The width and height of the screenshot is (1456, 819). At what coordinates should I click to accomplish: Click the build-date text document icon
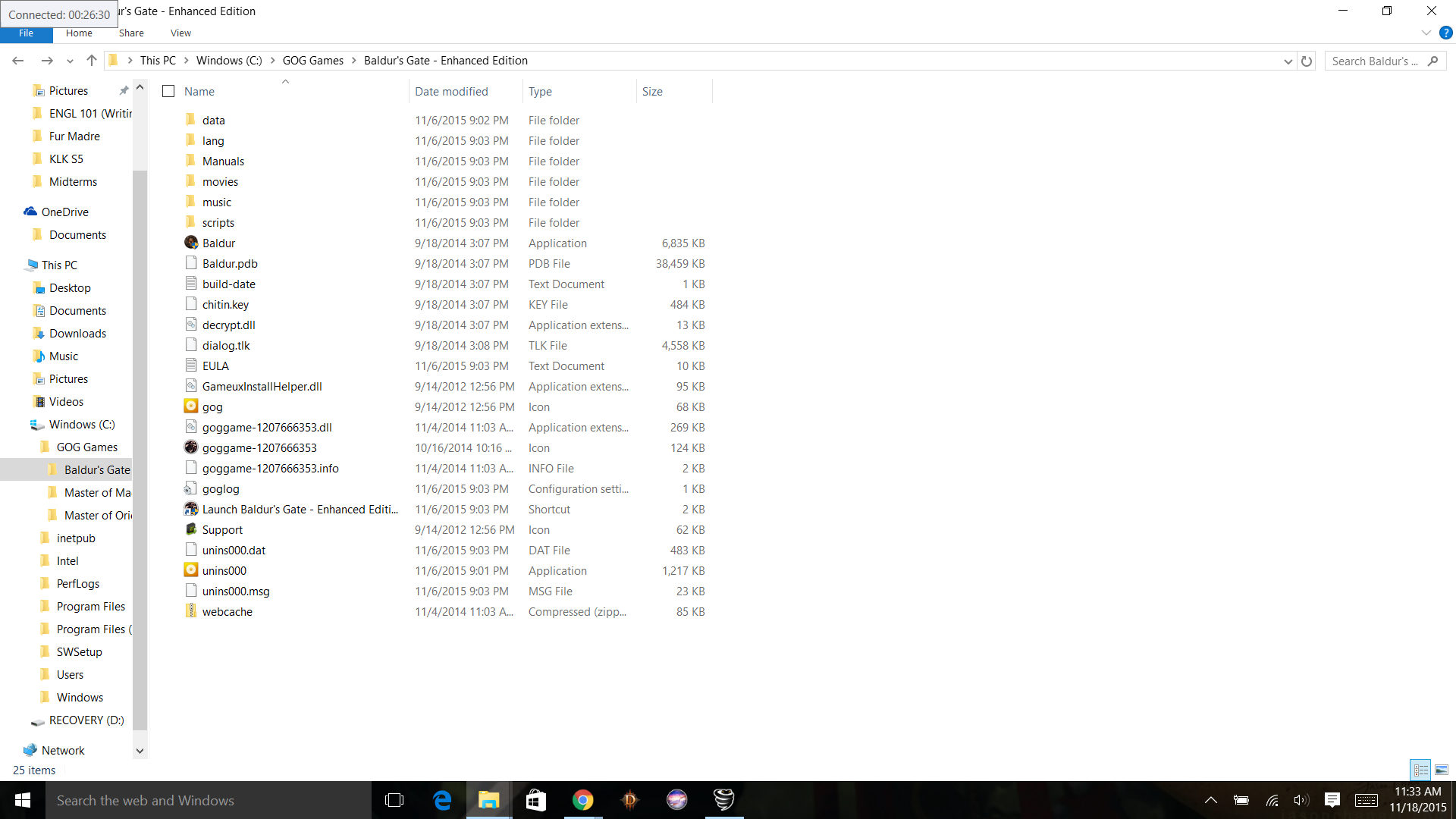tap(191, 284)
